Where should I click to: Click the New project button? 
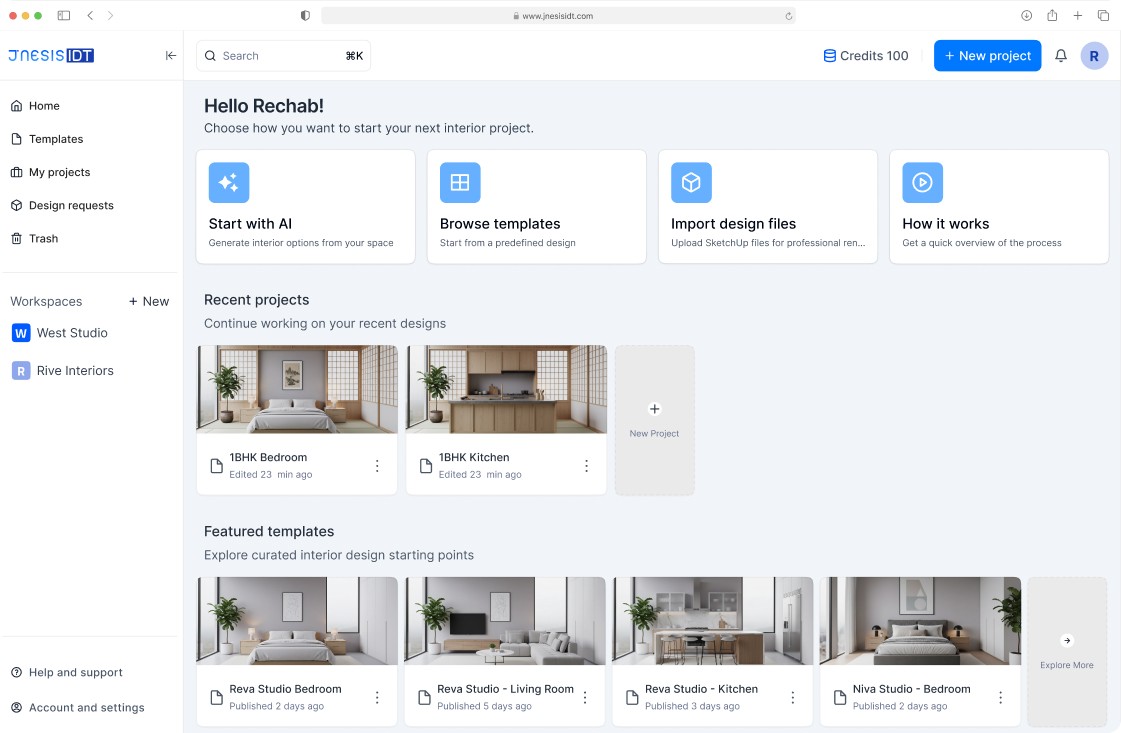987,55
